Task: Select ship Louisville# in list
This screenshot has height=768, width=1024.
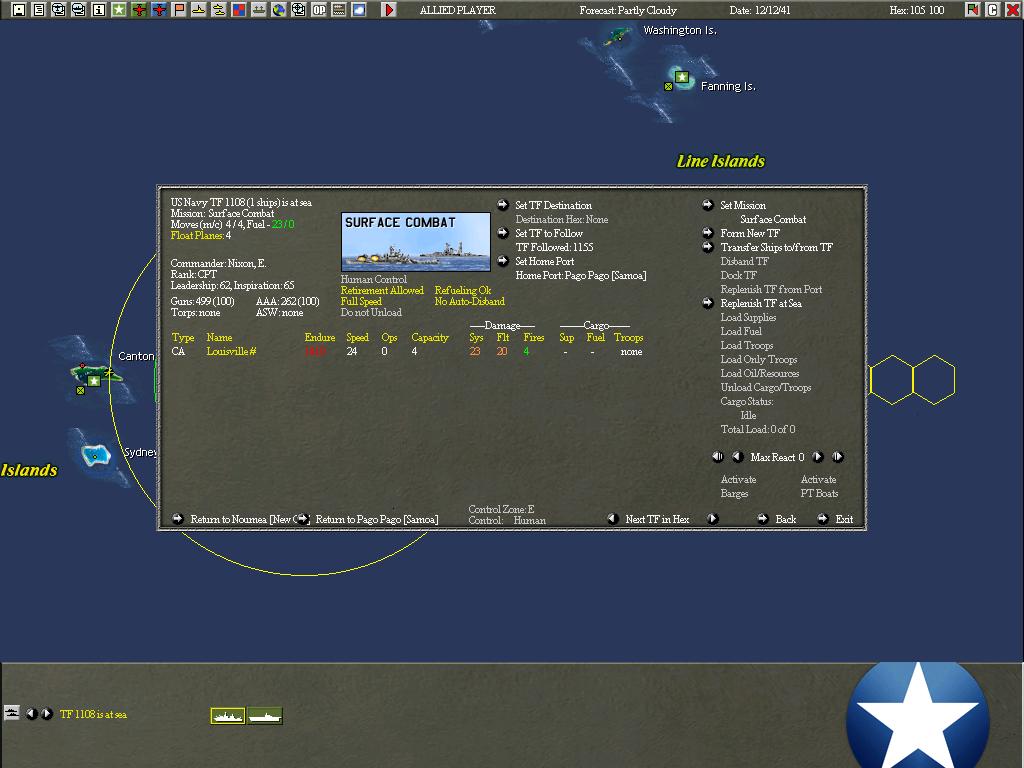Action: [x=231, y=351]
